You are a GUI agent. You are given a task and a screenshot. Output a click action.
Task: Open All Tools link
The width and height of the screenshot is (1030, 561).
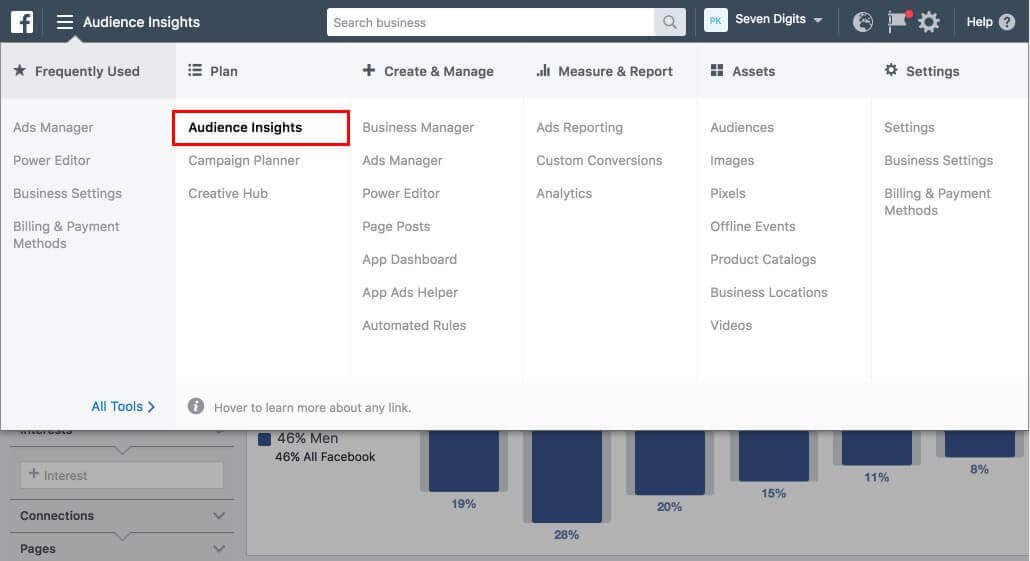(x=123, y=407)
